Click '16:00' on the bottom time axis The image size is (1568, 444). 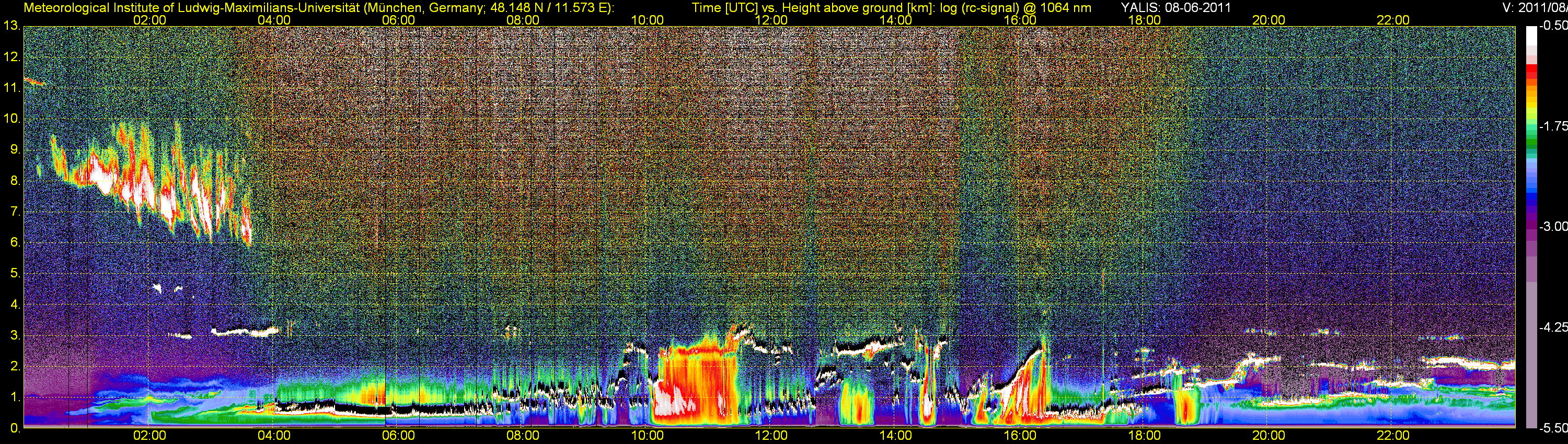(x=1020, y=436)
